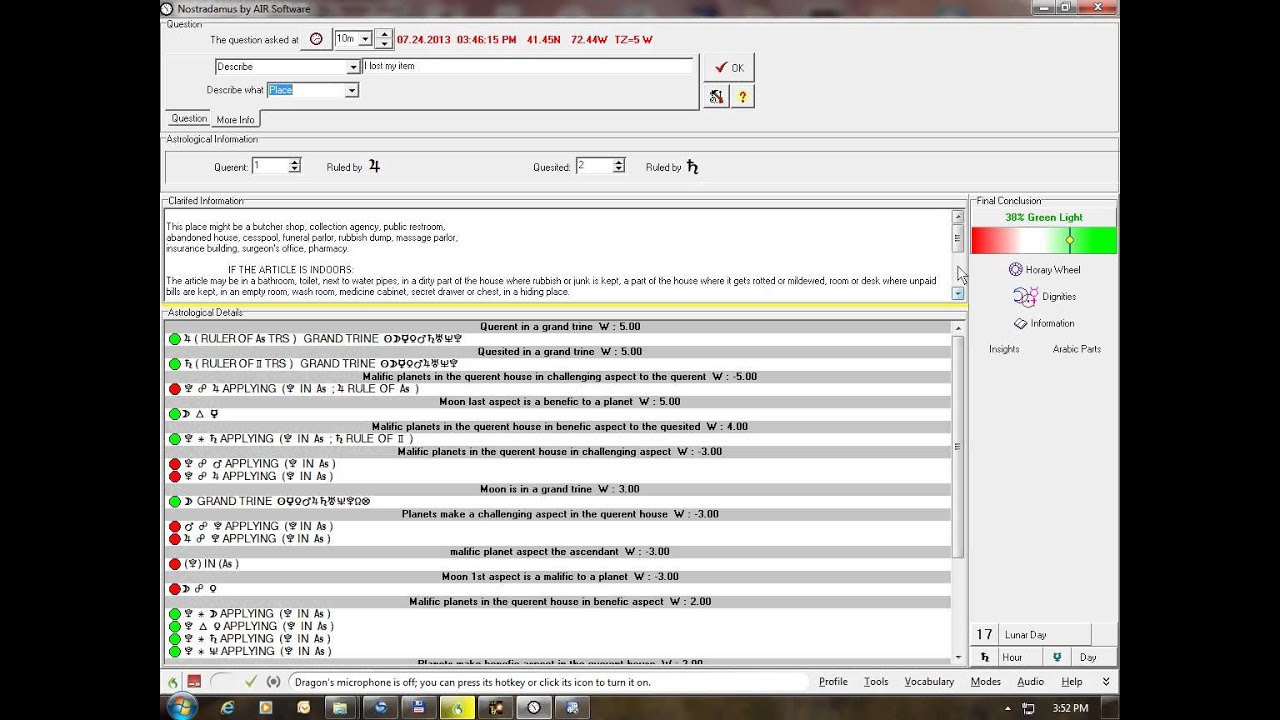Screen dimensions: 1280x720
Task: Click the Clarified Information scroll up arrow
Action: (x=958, y=216)
